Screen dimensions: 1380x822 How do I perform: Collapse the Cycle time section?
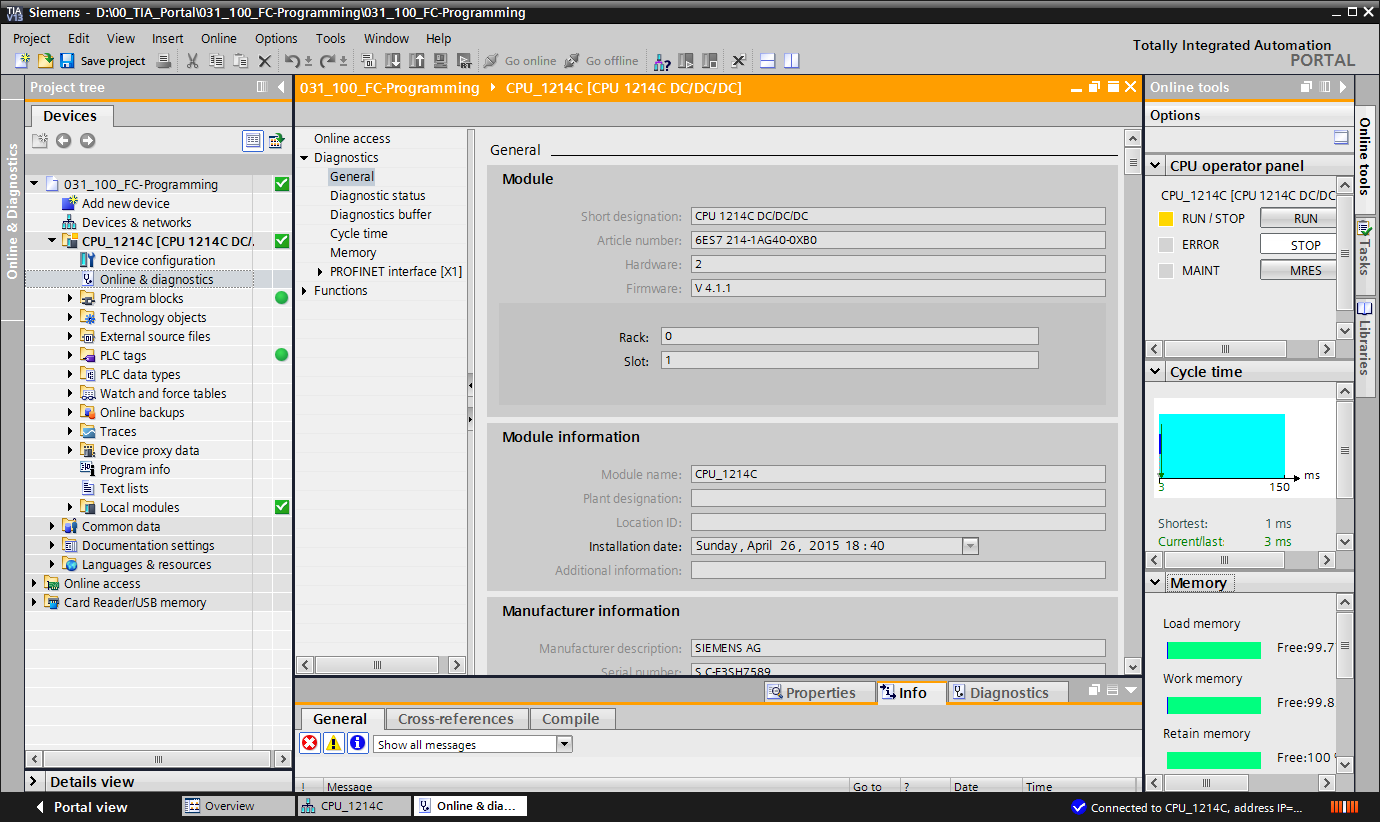1155,372
